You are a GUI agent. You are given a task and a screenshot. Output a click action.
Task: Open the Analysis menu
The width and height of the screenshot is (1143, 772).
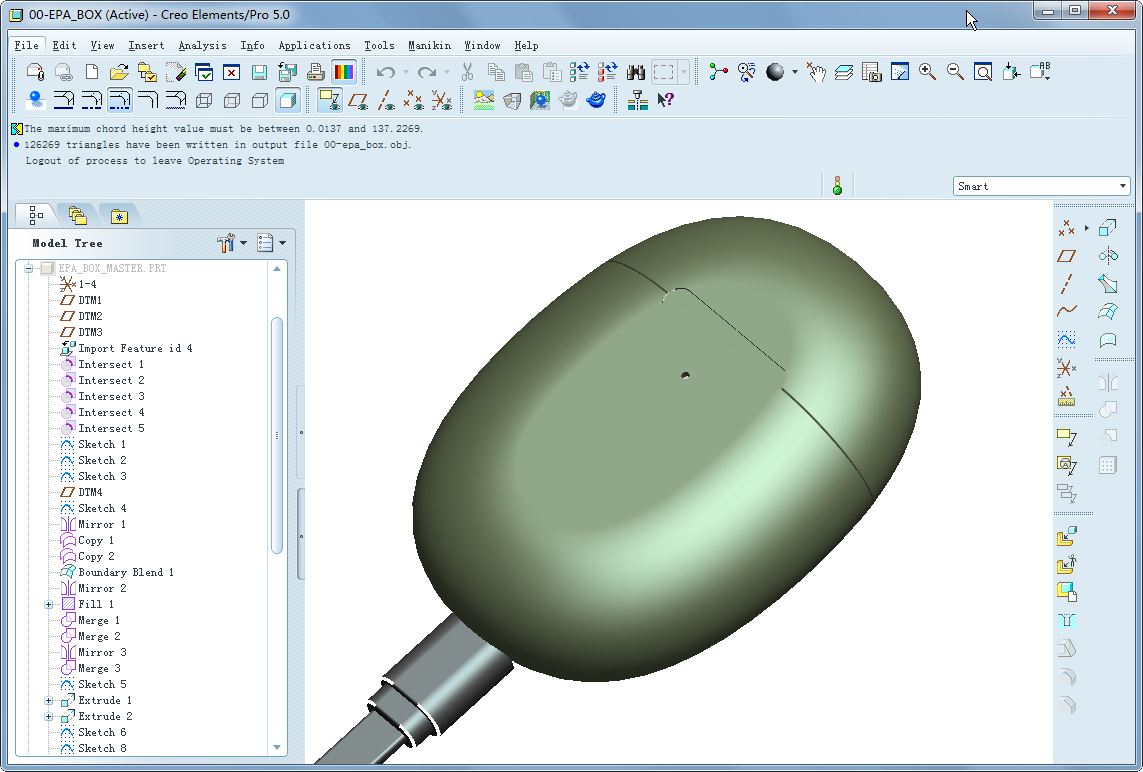point(202,45)
